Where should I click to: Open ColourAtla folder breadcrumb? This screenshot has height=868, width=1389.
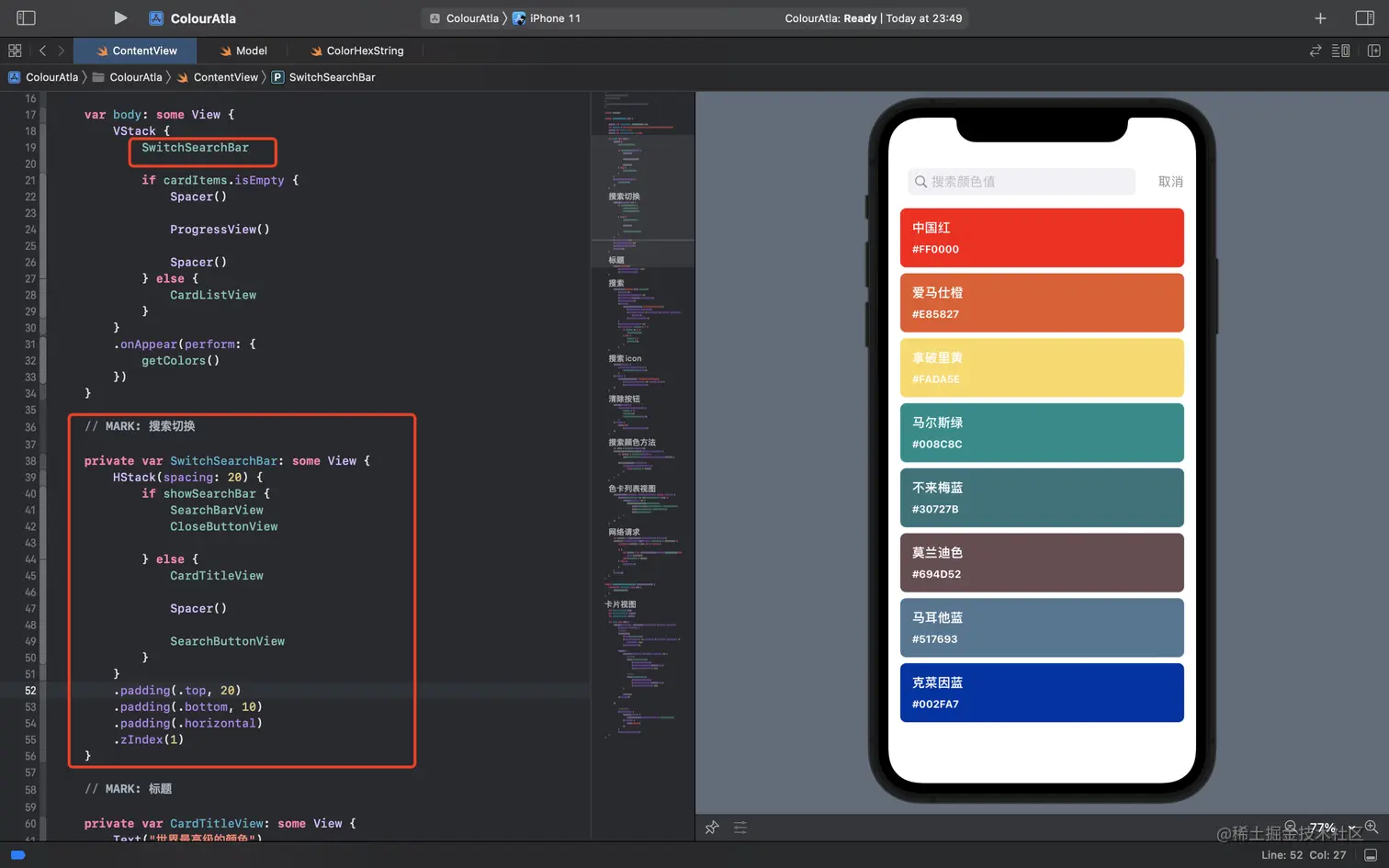pos(127,77)
